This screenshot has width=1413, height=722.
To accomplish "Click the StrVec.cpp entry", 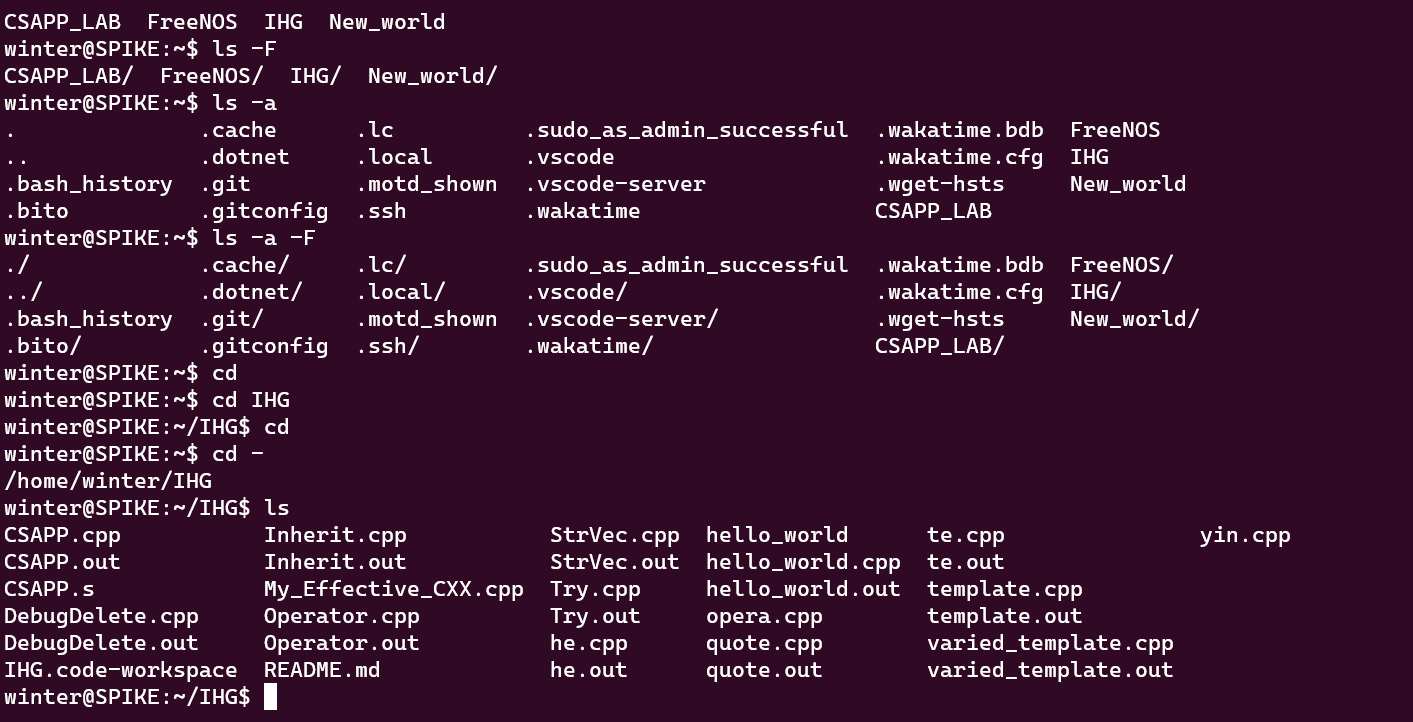I will tap(614, 535).
